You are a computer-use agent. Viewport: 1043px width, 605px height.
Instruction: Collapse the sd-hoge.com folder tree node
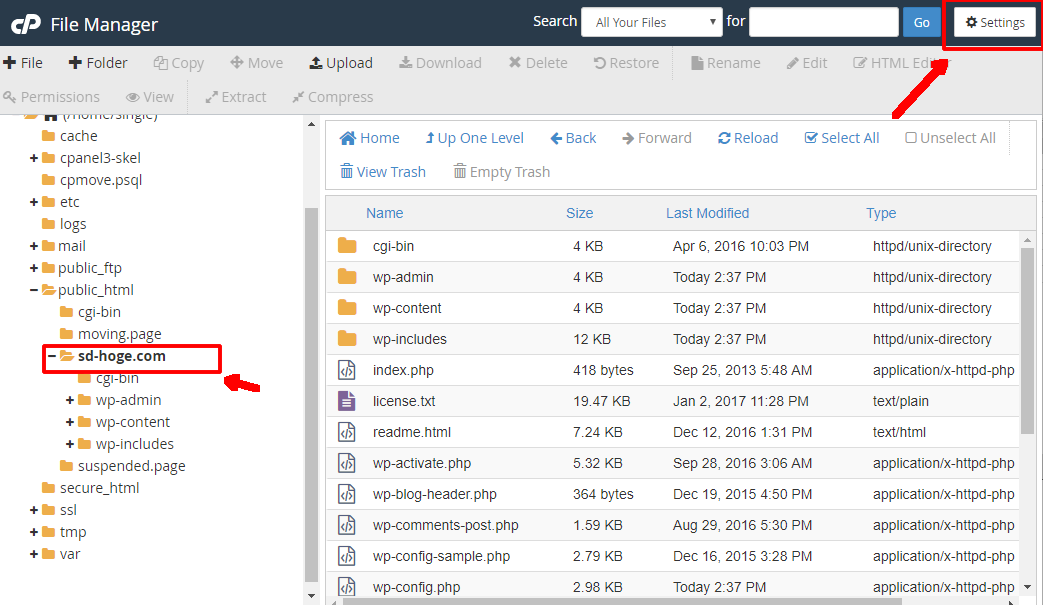click(52, 356)
